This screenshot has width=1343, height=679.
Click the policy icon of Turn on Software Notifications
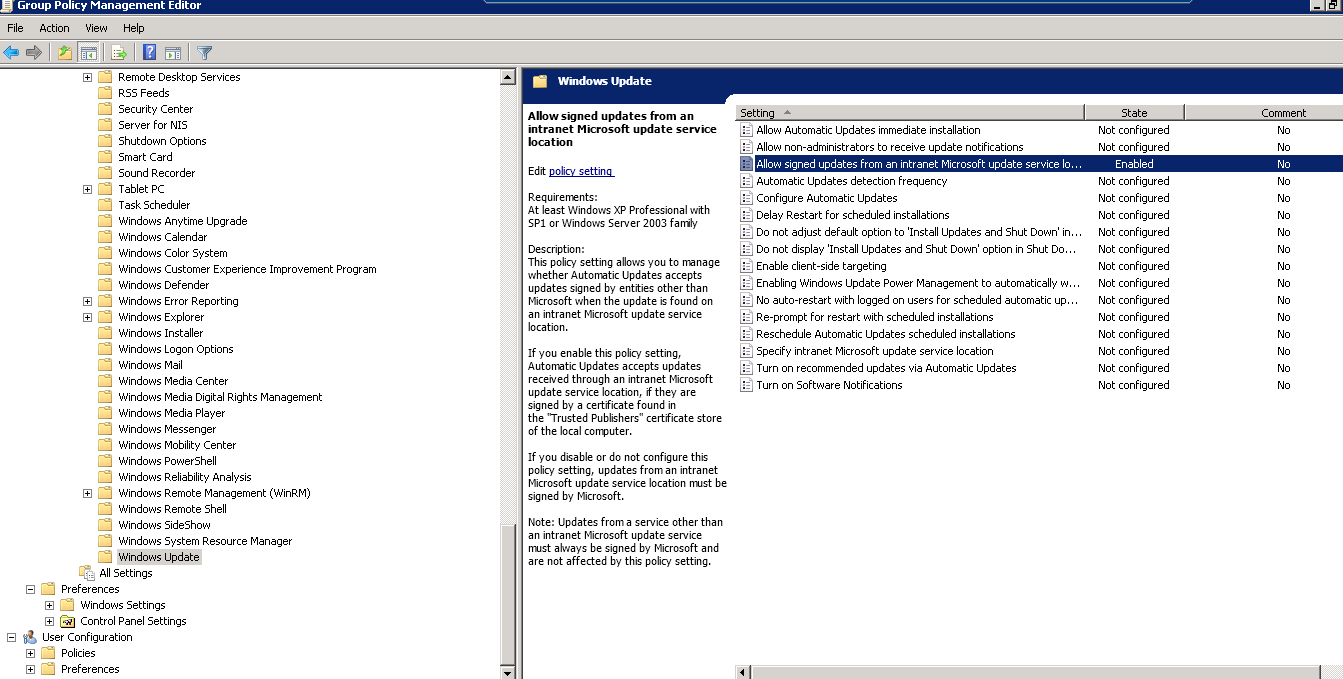tap(746, 385)
